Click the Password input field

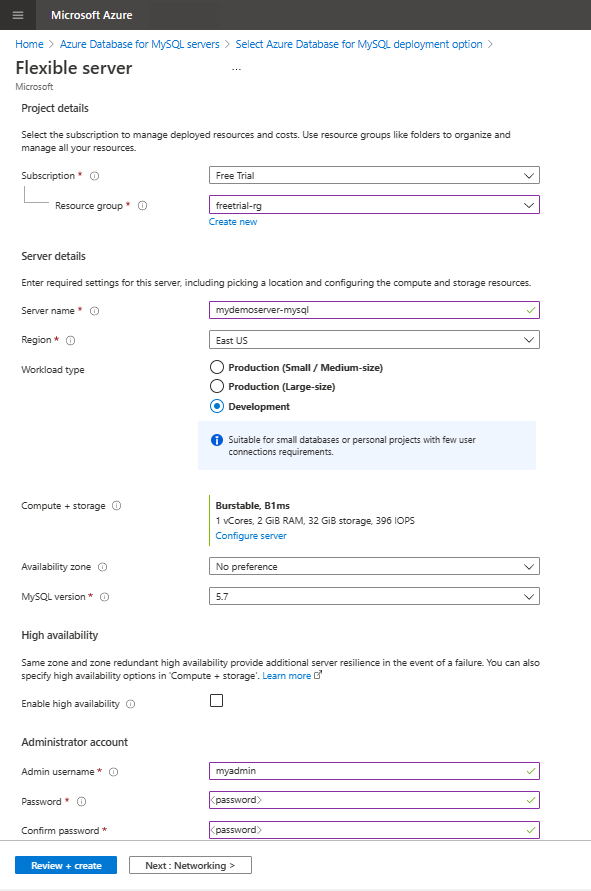coord(374,800)
